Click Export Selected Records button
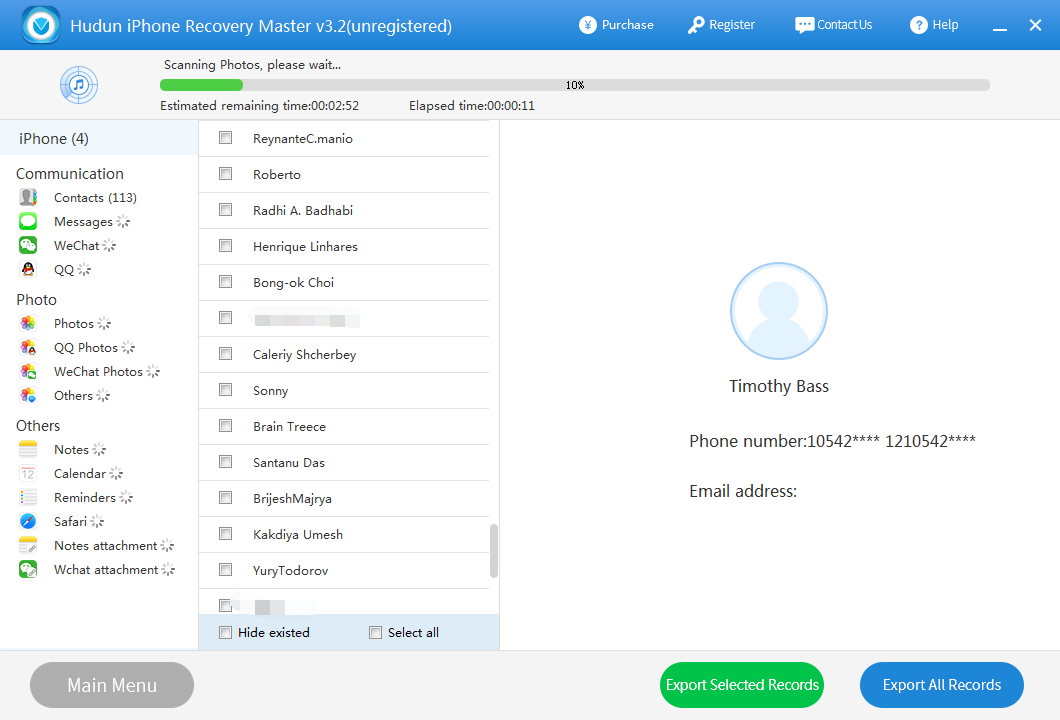The width and height of the screenshot is (1060, 720). pyautogui.click(x=742, y=685)
